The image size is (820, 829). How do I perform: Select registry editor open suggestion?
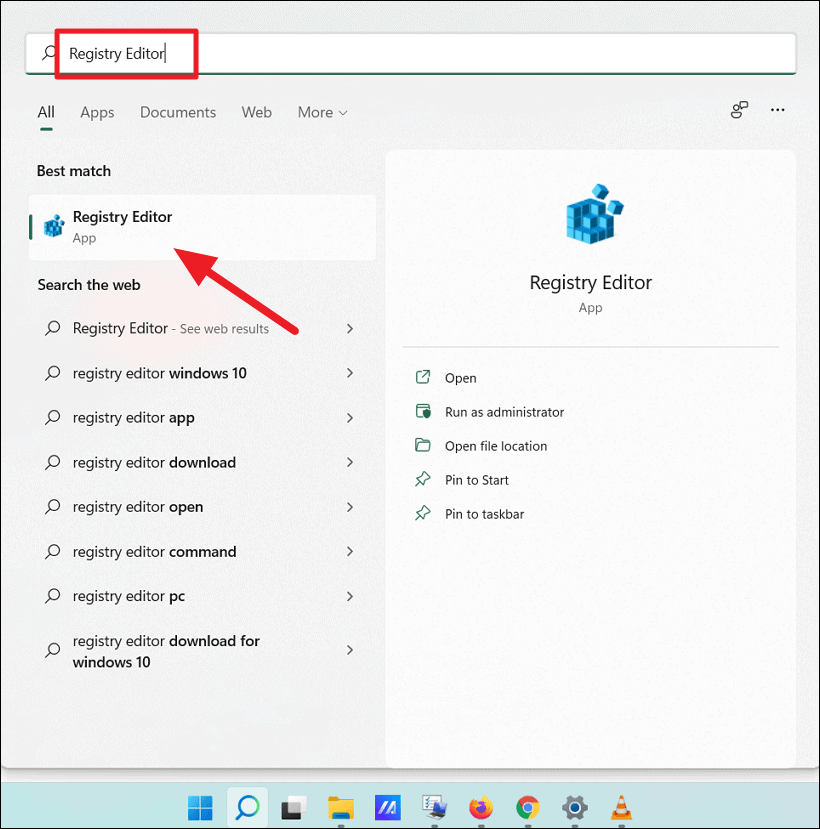138,507
